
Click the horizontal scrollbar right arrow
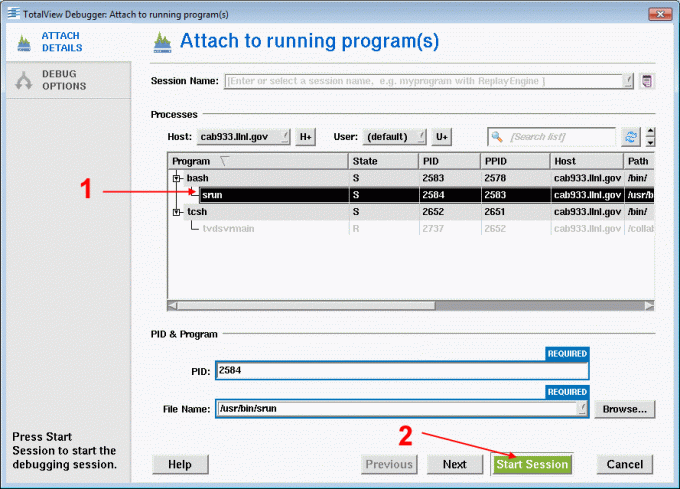point(649,306)
